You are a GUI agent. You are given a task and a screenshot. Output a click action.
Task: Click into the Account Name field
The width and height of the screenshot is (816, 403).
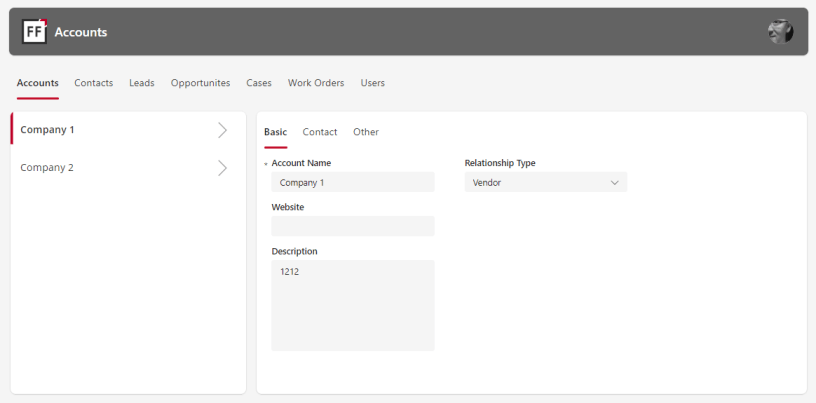[x=352, y=183]
